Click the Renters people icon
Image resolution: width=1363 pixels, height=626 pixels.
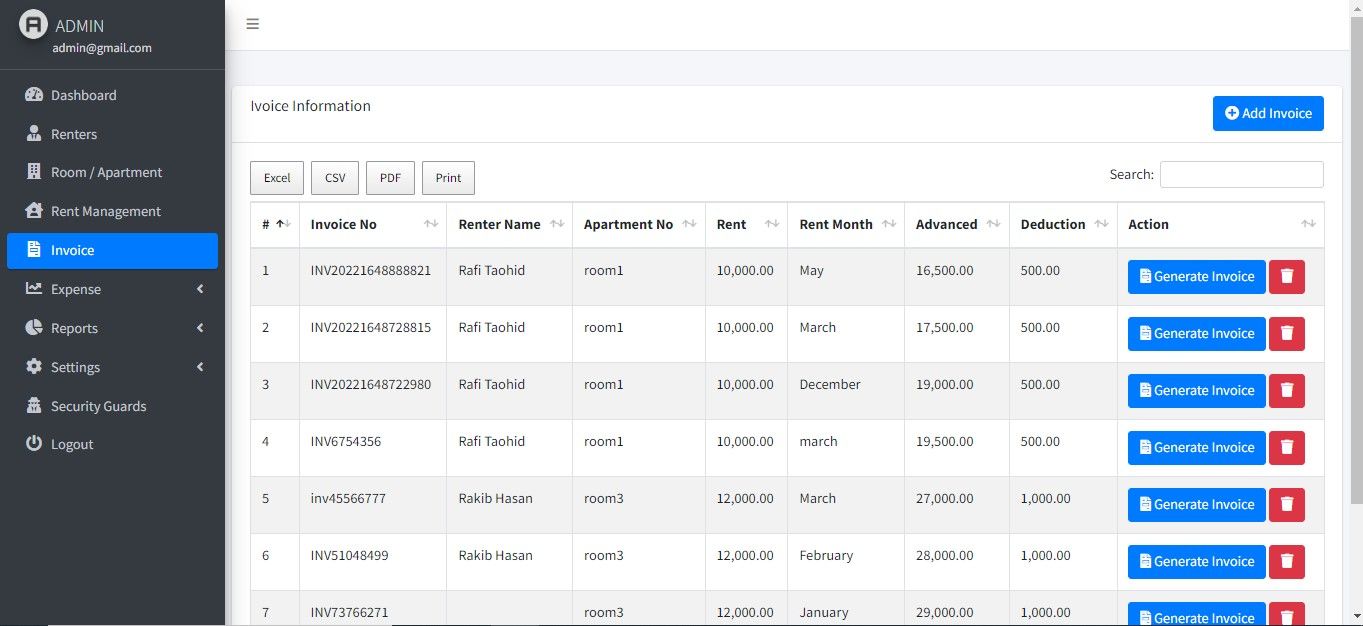(x=34, y=134)
